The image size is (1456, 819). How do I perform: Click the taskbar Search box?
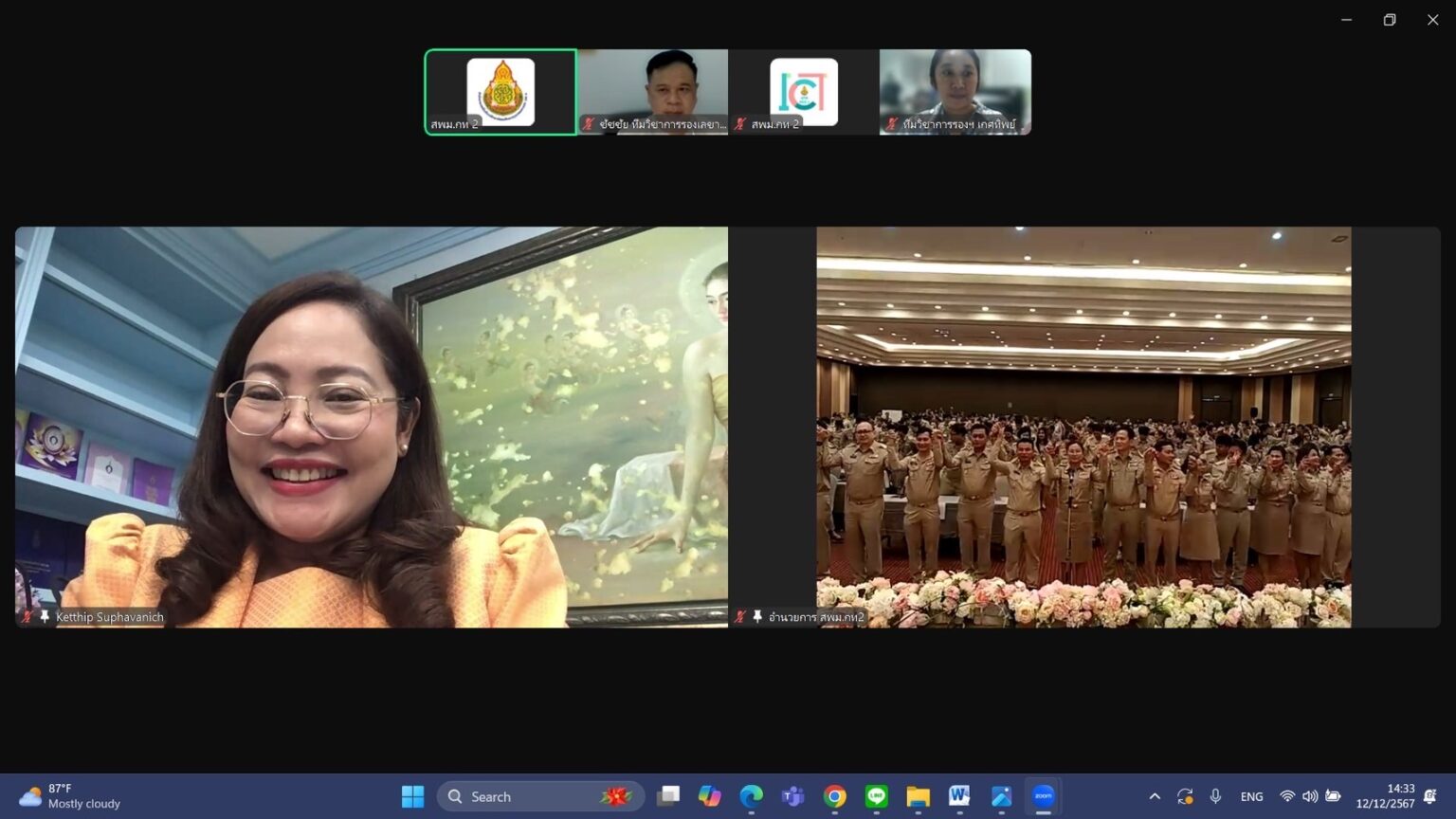540,796
